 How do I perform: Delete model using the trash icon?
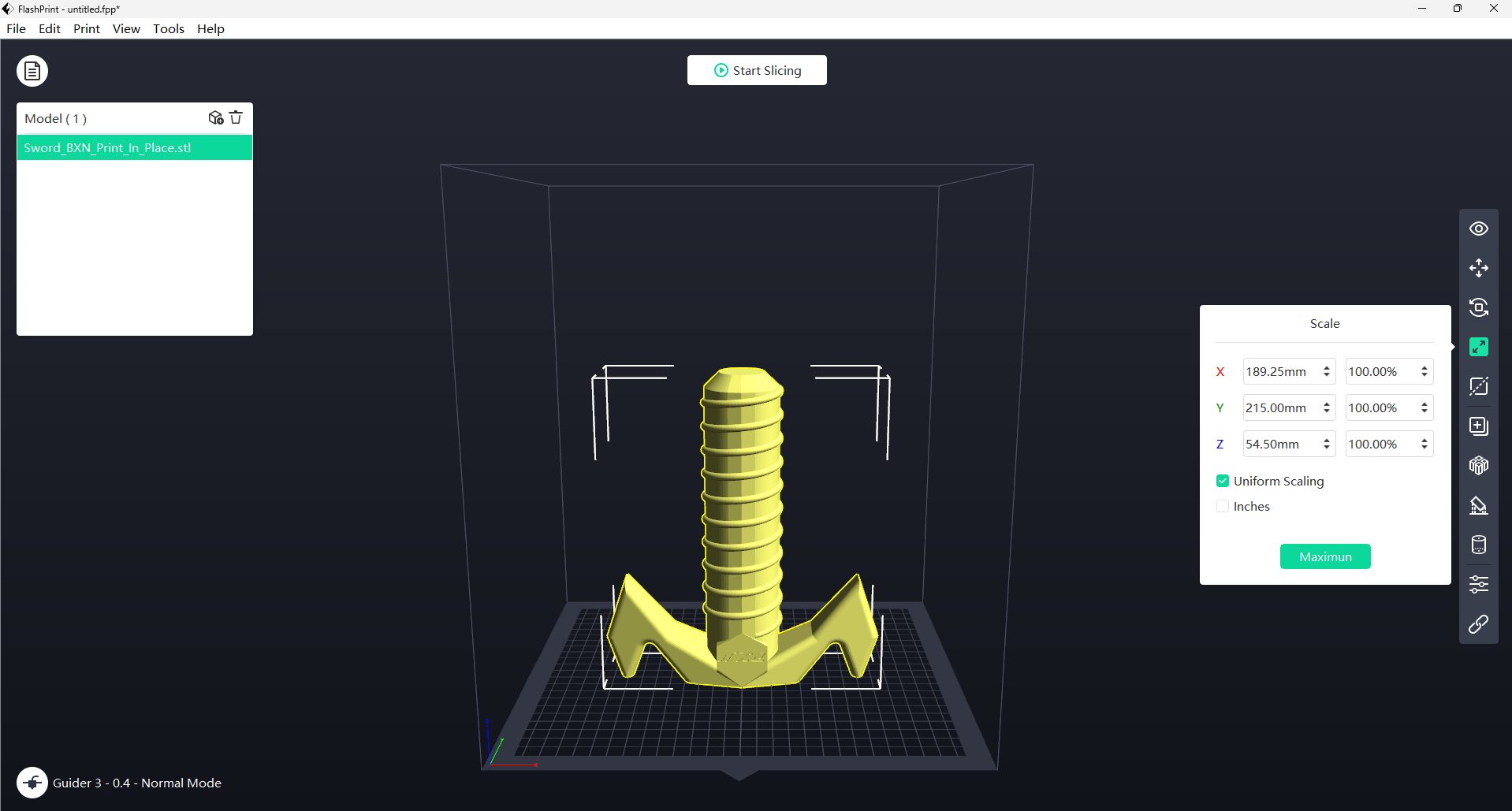(236, 117)
